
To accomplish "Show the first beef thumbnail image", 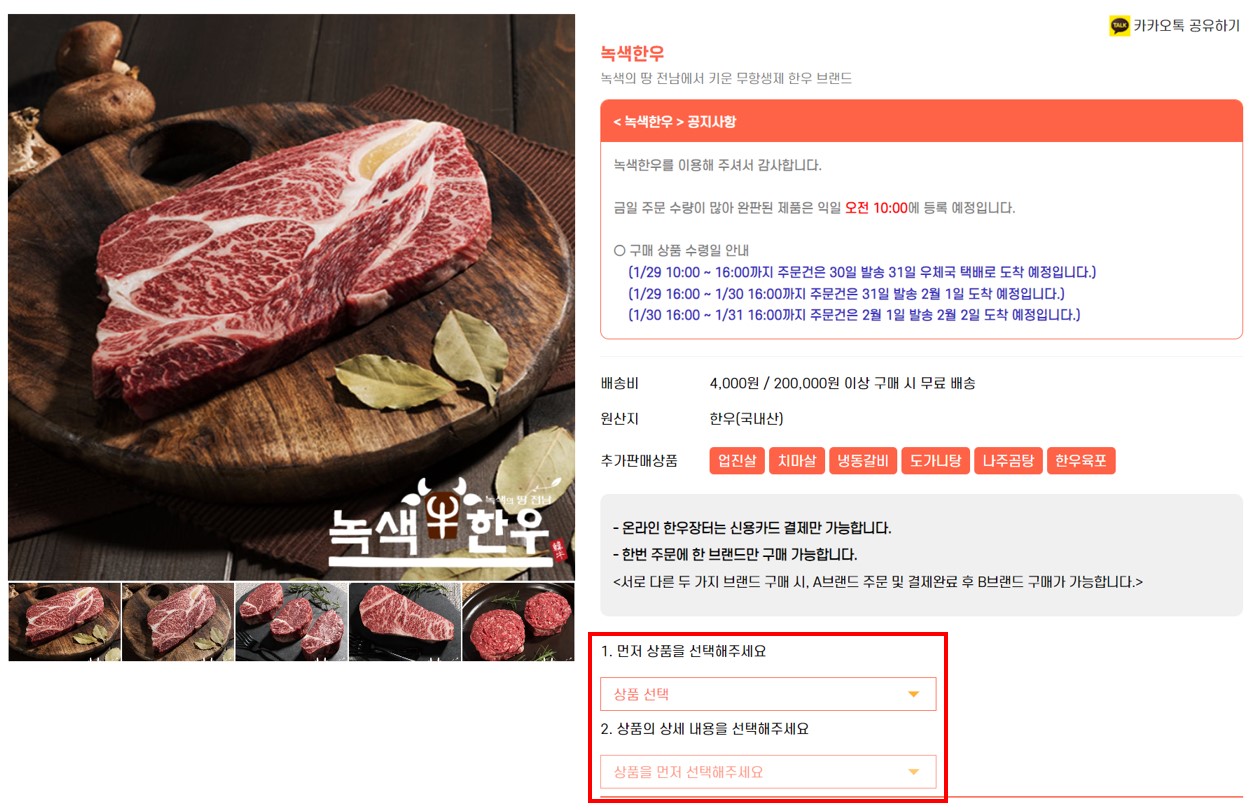I will click(64, 622).
